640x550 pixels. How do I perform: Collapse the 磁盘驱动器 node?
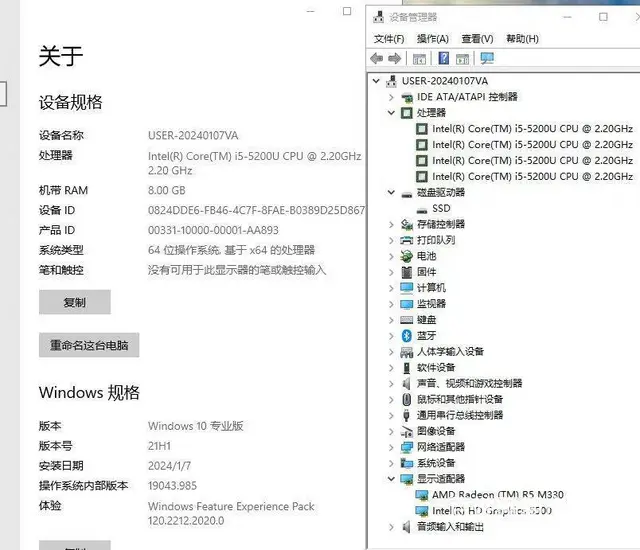tap(391, 192)
